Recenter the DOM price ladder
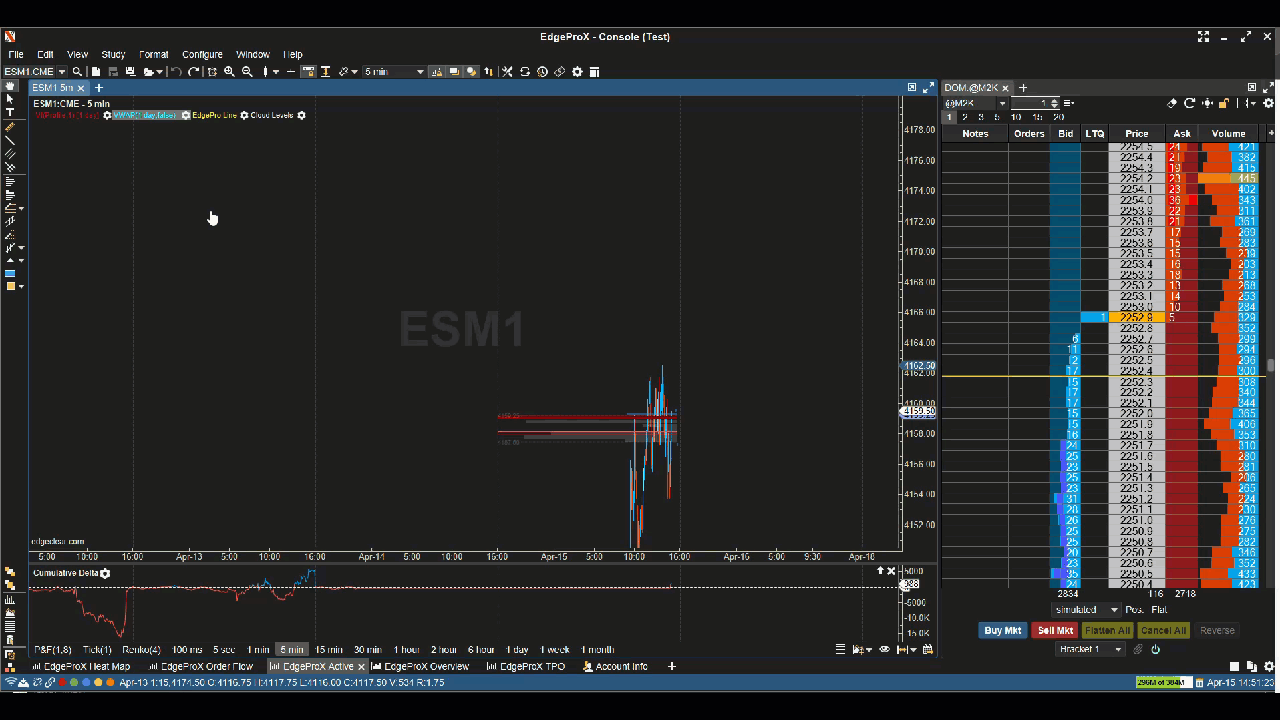Screen dimensions: 1280x720 [1209, 103]
